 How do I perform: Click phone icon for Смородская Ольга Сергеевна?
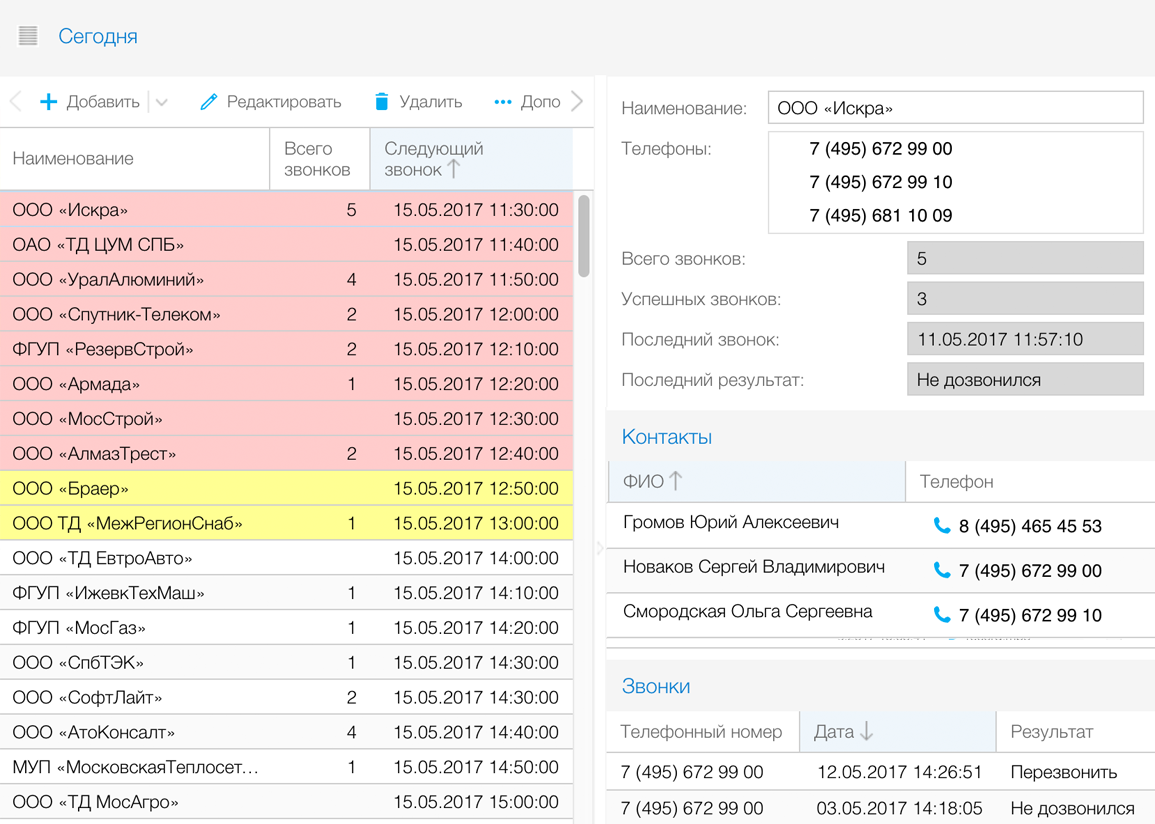[941, 615]
